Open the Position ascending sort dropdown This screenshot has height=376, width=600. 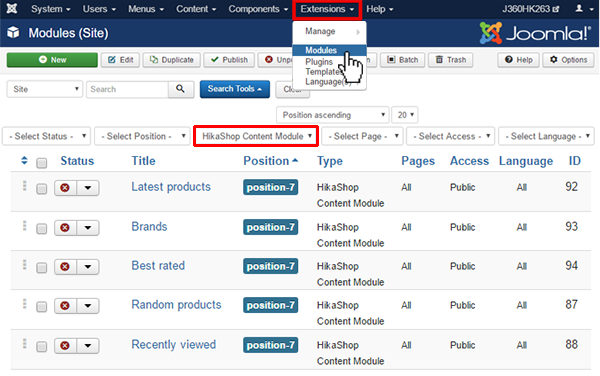[333, 115]
